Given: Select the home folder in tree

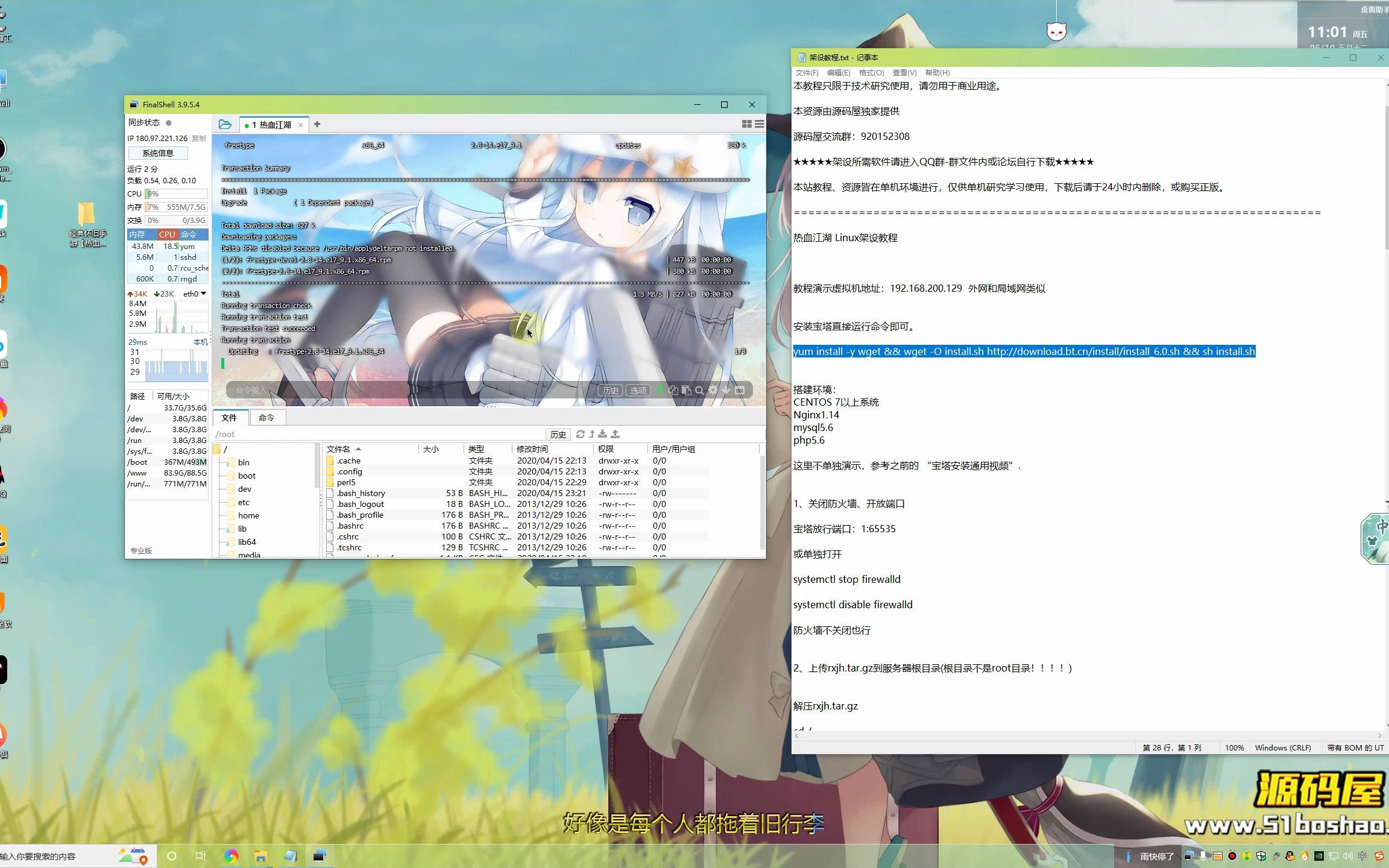Looking at the screenshot, I should (248, 515).
